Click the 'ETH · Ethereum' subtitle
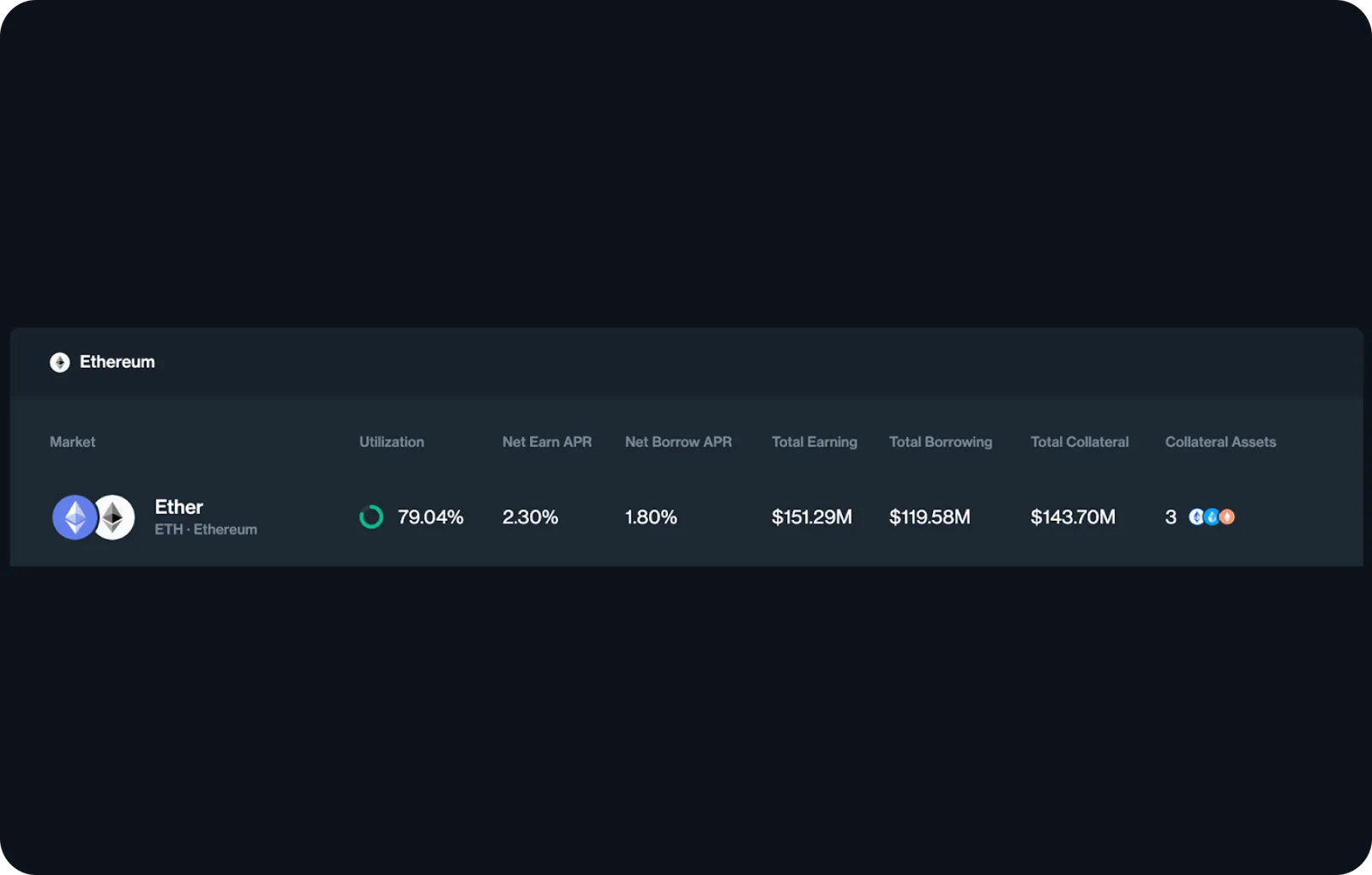 tap(206, 529)
